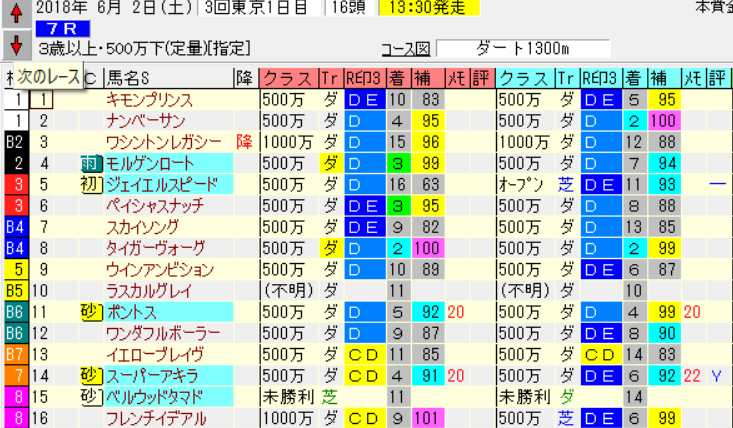733x428 pixels.
Task: Select horse ナンベーサン
Action: (145, 121)
